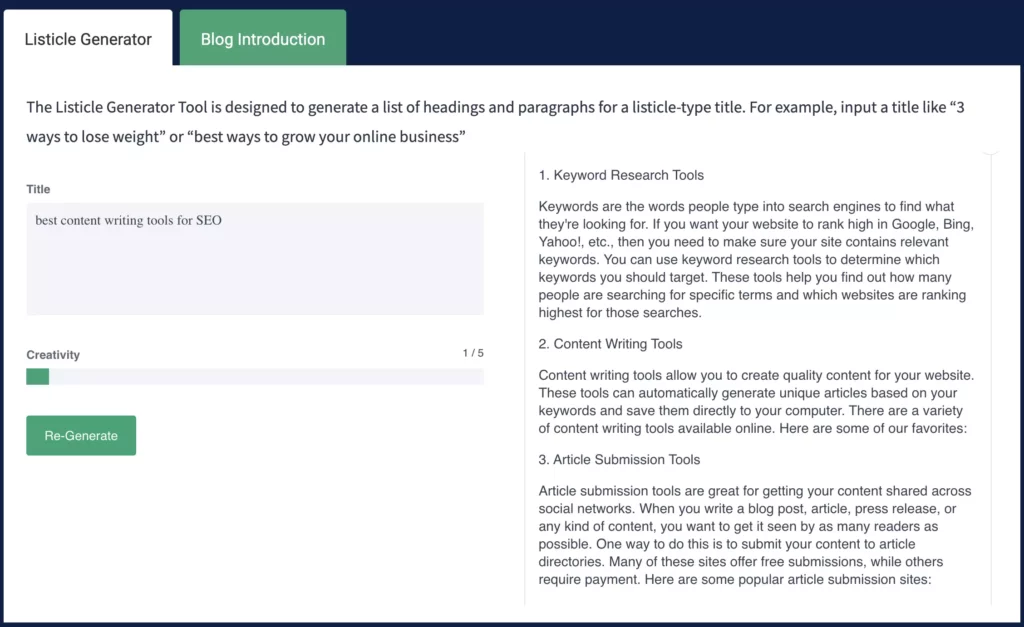Select the Listicle Generator tab
The width and height of the screenshot is (1024, 627).
tap(87, 39)
